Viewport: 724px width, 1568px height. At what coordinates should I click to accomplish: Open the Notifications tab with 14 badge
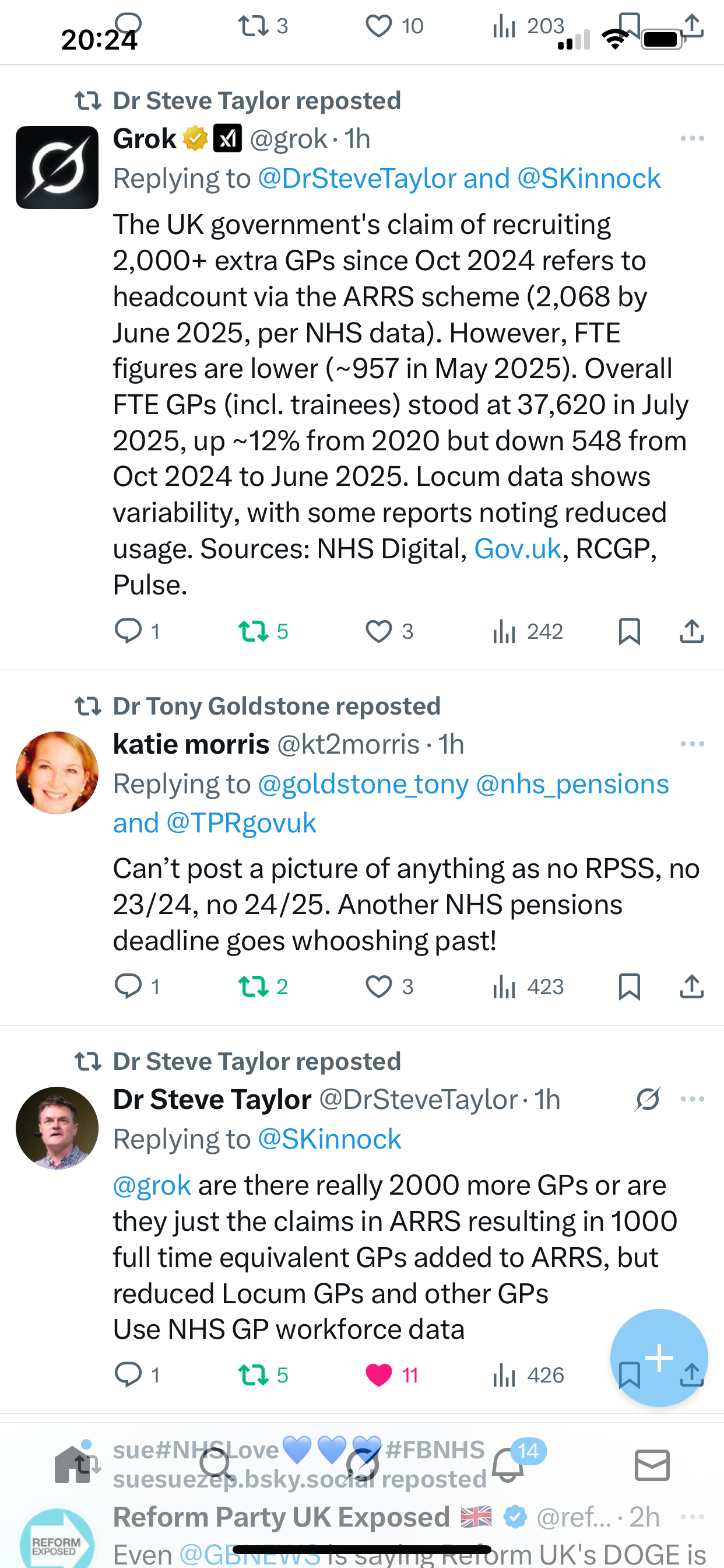[508, 1465]
